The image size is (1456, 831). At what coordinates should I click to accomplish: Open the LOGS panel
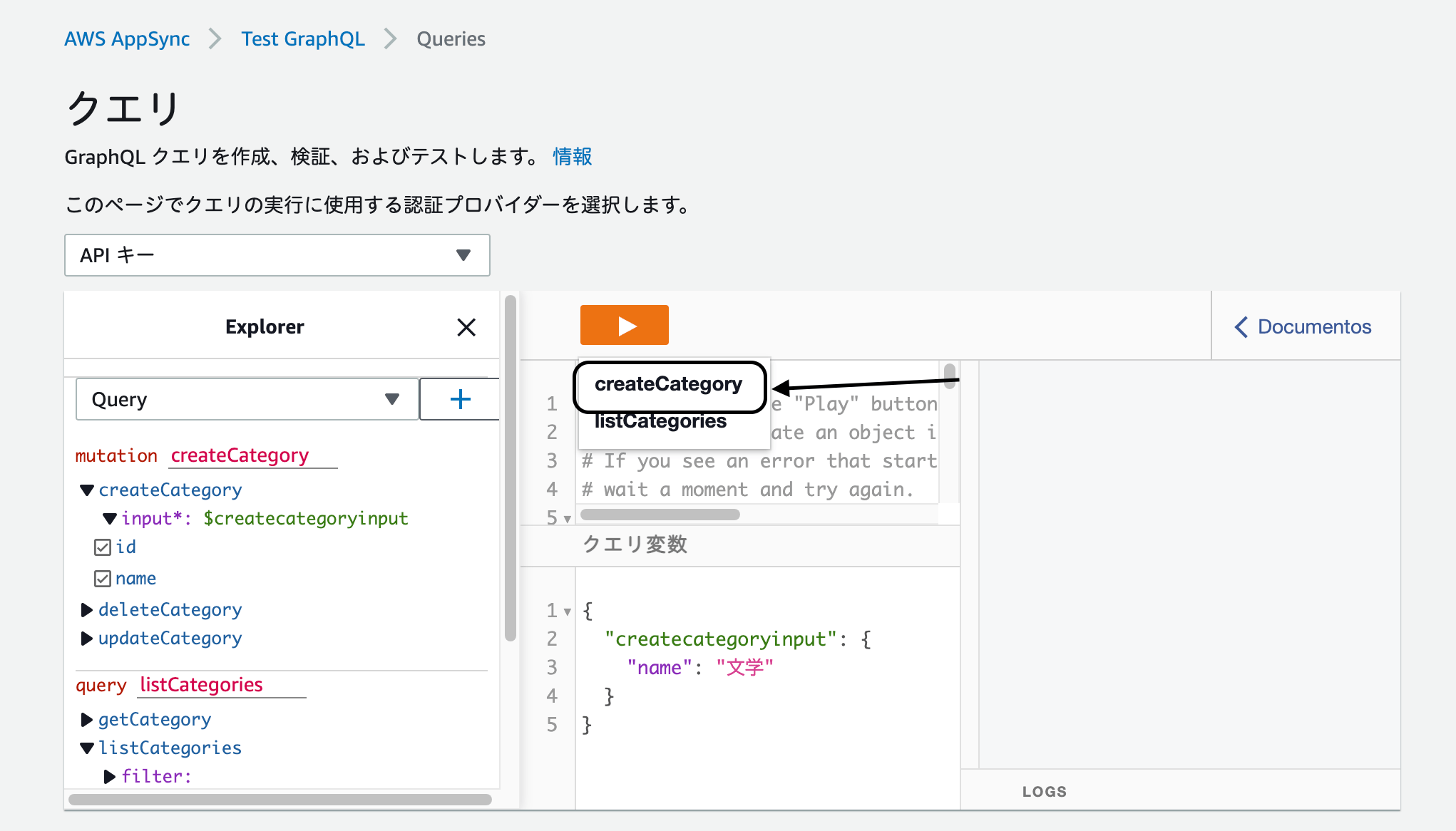1045,792
